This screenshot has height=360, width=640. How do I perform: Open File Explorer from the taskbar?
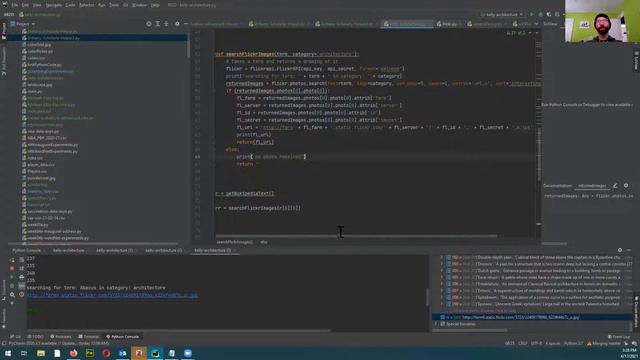pos(41,353)
